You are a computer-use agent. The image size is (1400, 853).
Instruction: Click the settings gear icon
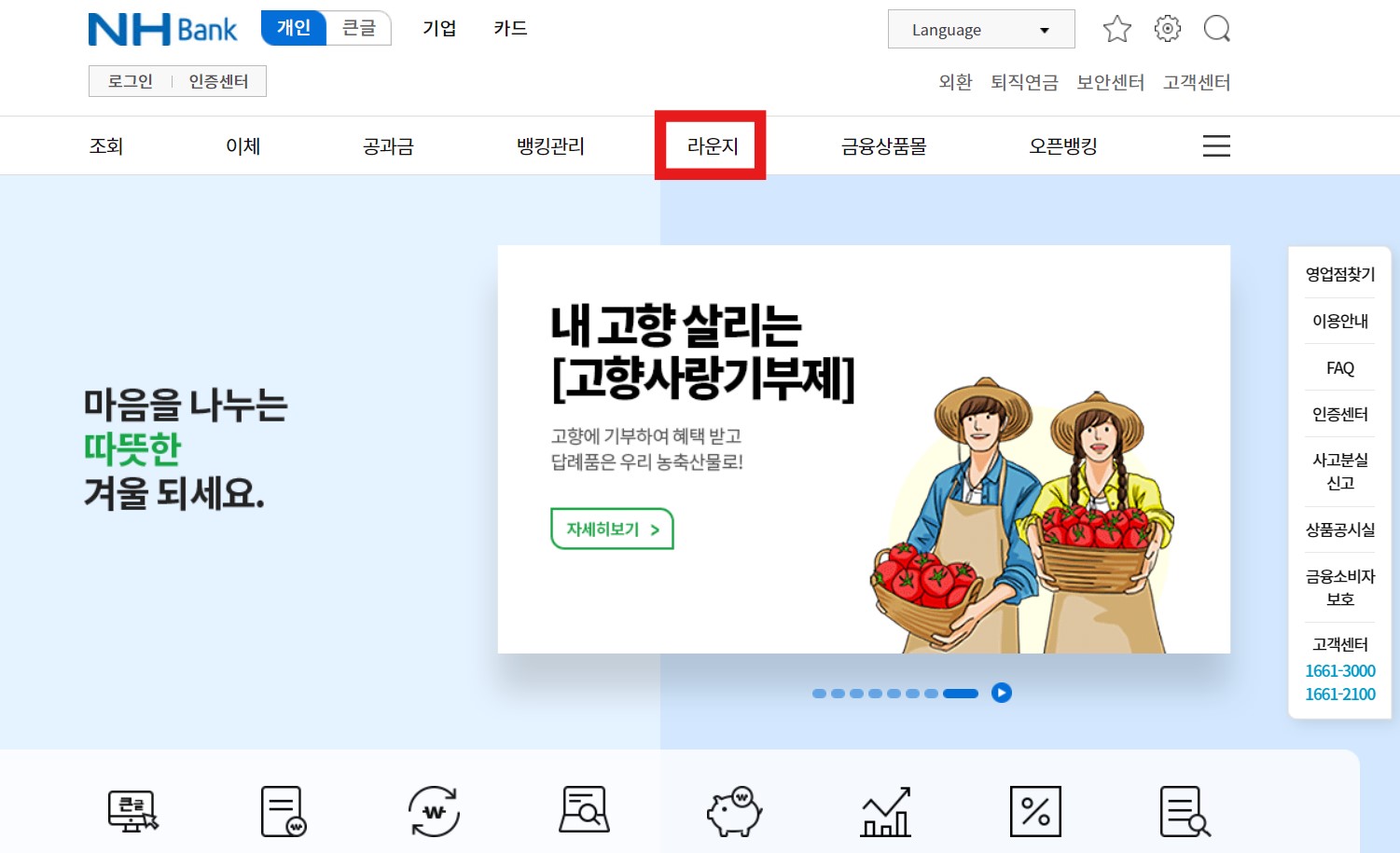pyautogui.click(x=1167, y=29)
